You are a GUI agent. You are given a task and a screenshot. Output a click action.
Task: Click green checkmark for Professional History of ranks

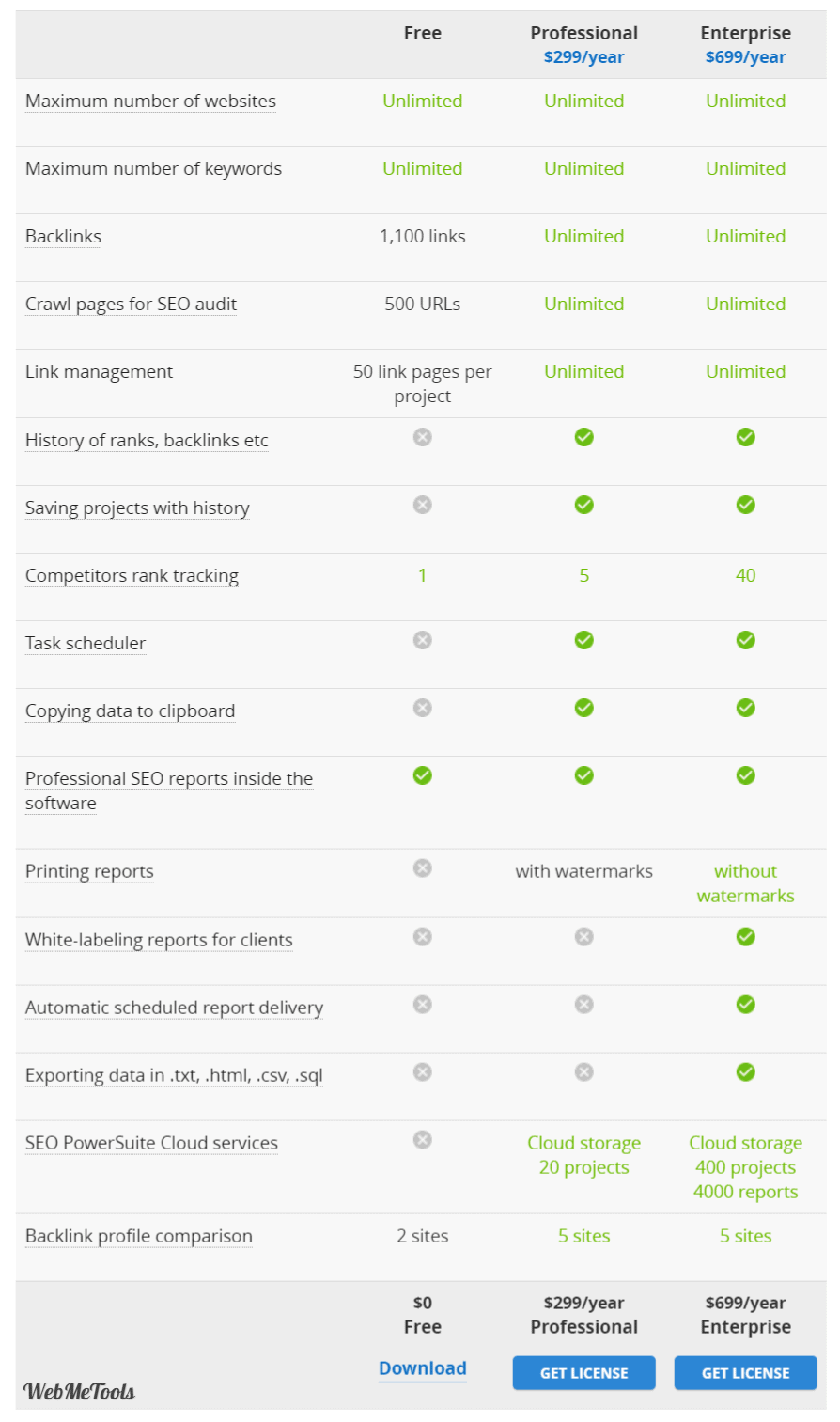click(x=584, y=437)
